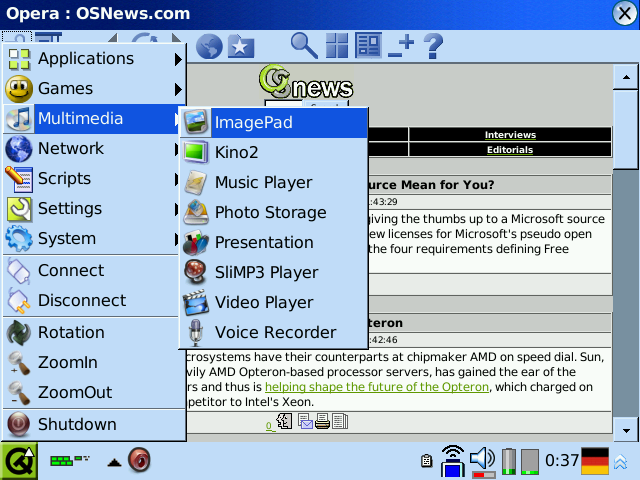
Task: Open the Scripts menu entry
Action: coord(92,179)
